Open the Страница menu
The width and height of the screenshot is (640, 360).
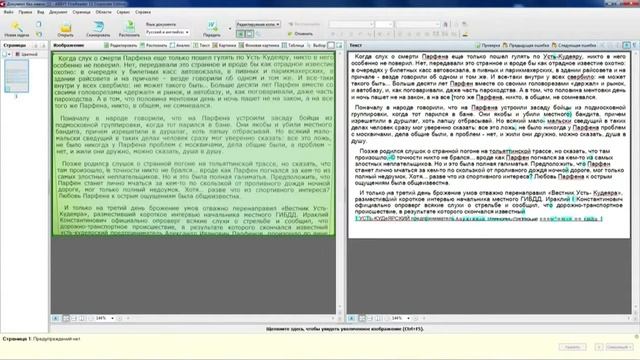coord(81,12)
